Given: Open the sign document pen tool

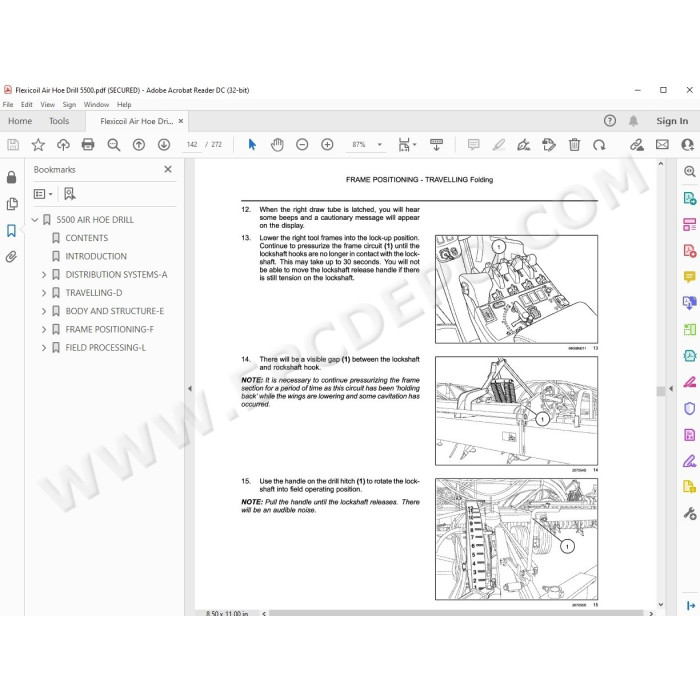Looking at the screenshot, I should click(523, 145).
